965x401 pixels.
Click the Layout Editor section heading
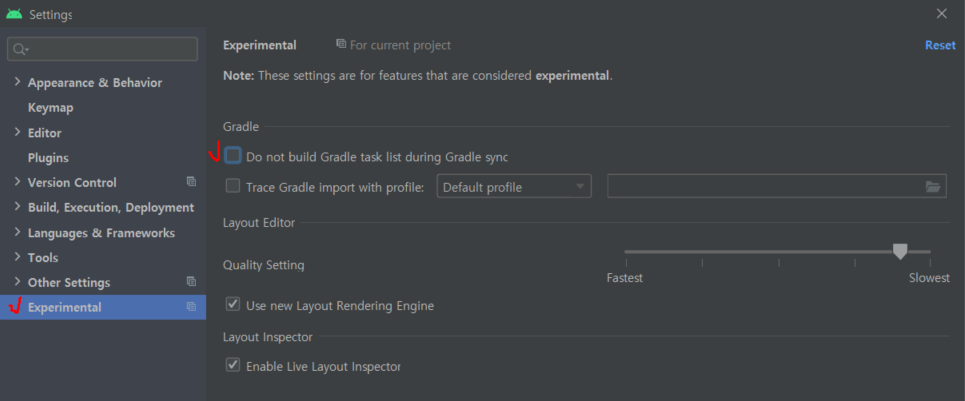pyautogui.click(x=259, y=223)
